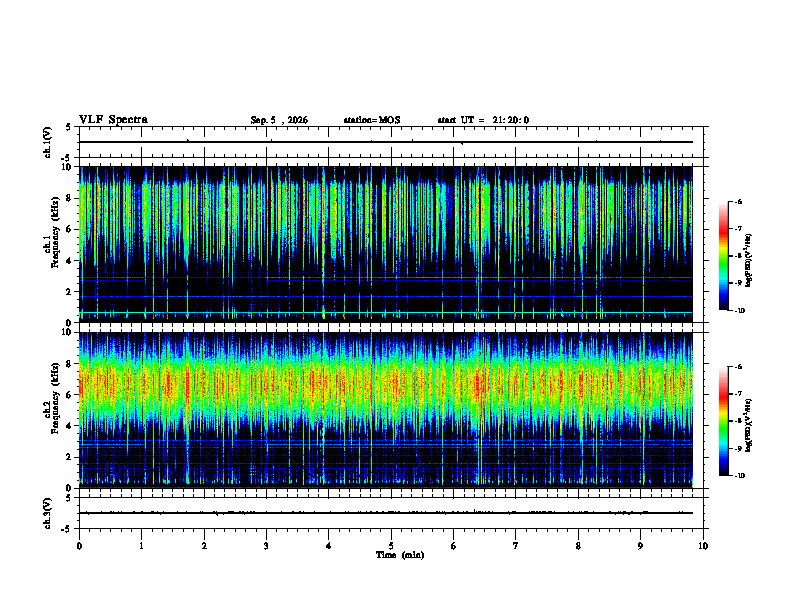Click the 0 tick on the time axis
The image size is (792, 612).
[x=79, y=546]
